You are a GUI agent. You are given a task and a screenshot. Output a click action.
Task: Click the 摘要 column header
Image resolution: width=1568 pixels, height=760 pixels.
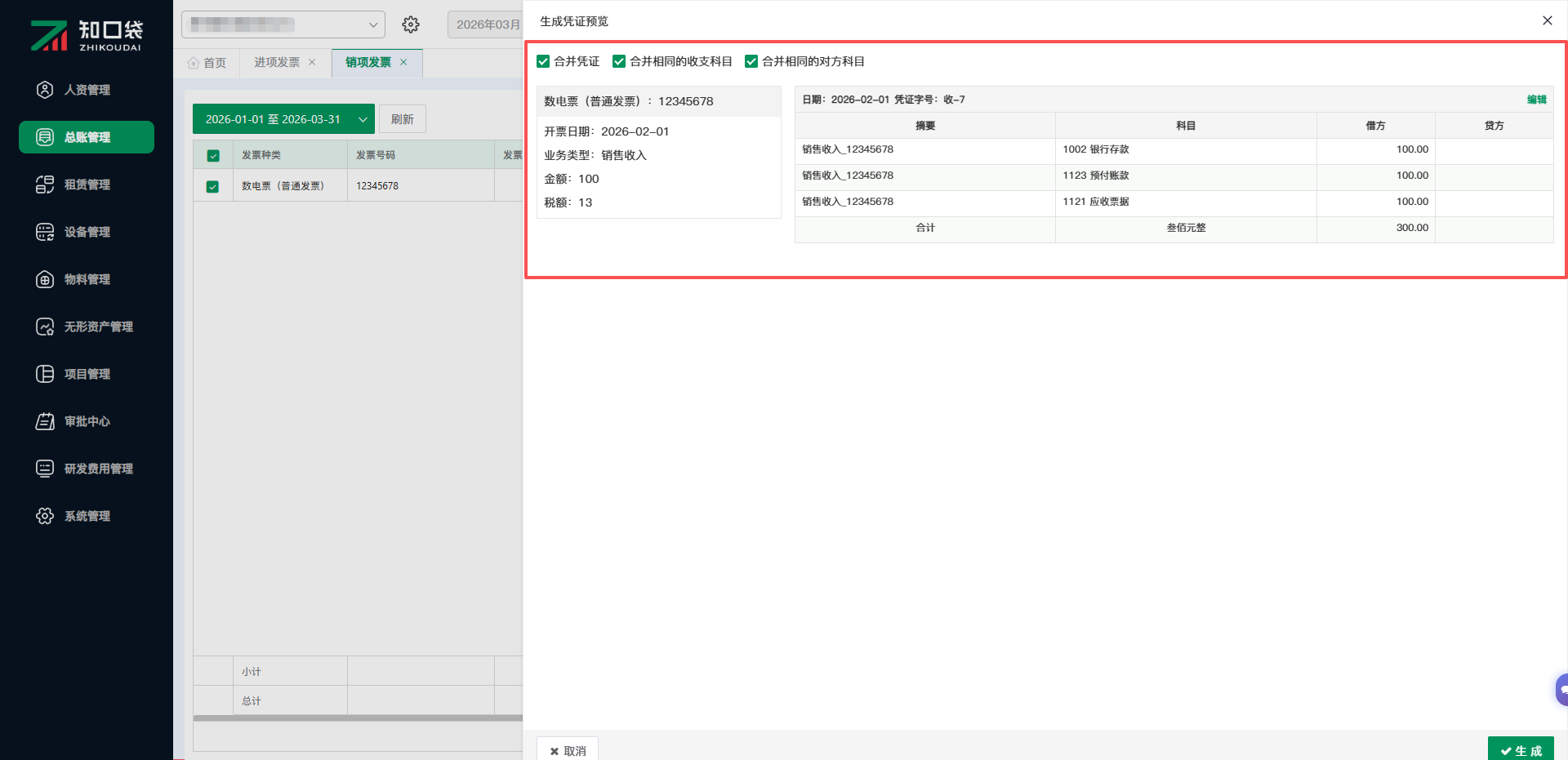[x=925, y=126]
